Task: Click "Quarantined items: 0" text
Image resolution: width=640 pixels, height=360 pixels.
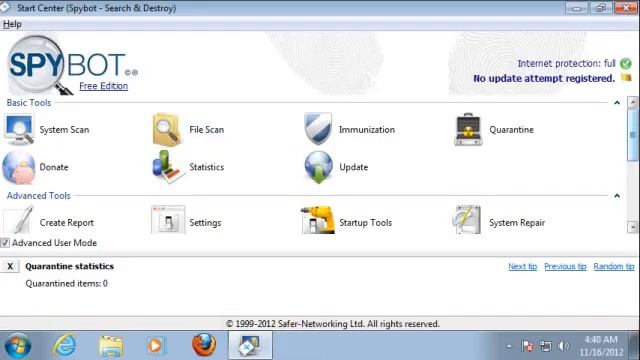Action: click(x=67, y=284)
